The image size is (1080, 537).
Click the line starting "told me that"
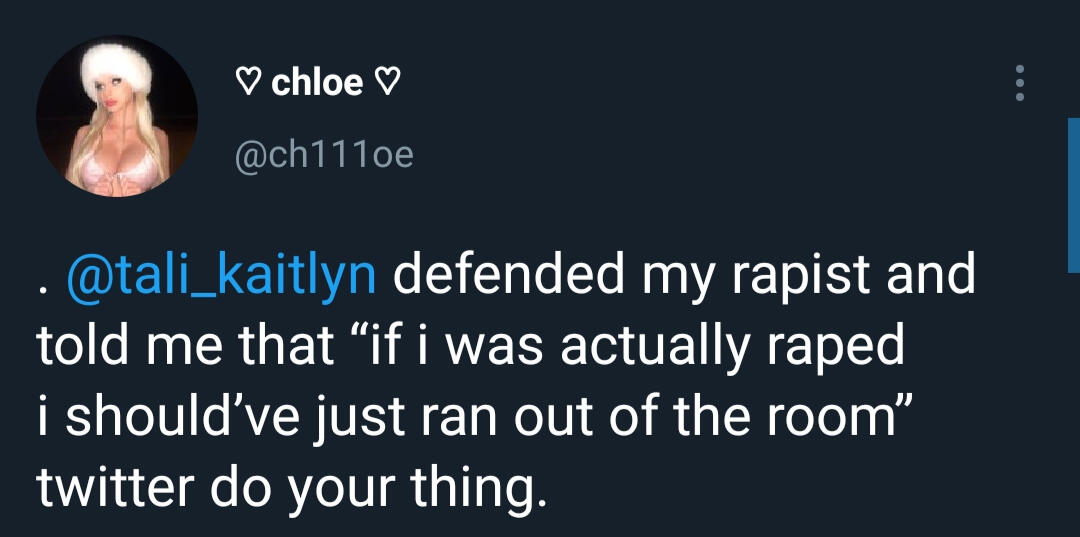tap(470, 345)
